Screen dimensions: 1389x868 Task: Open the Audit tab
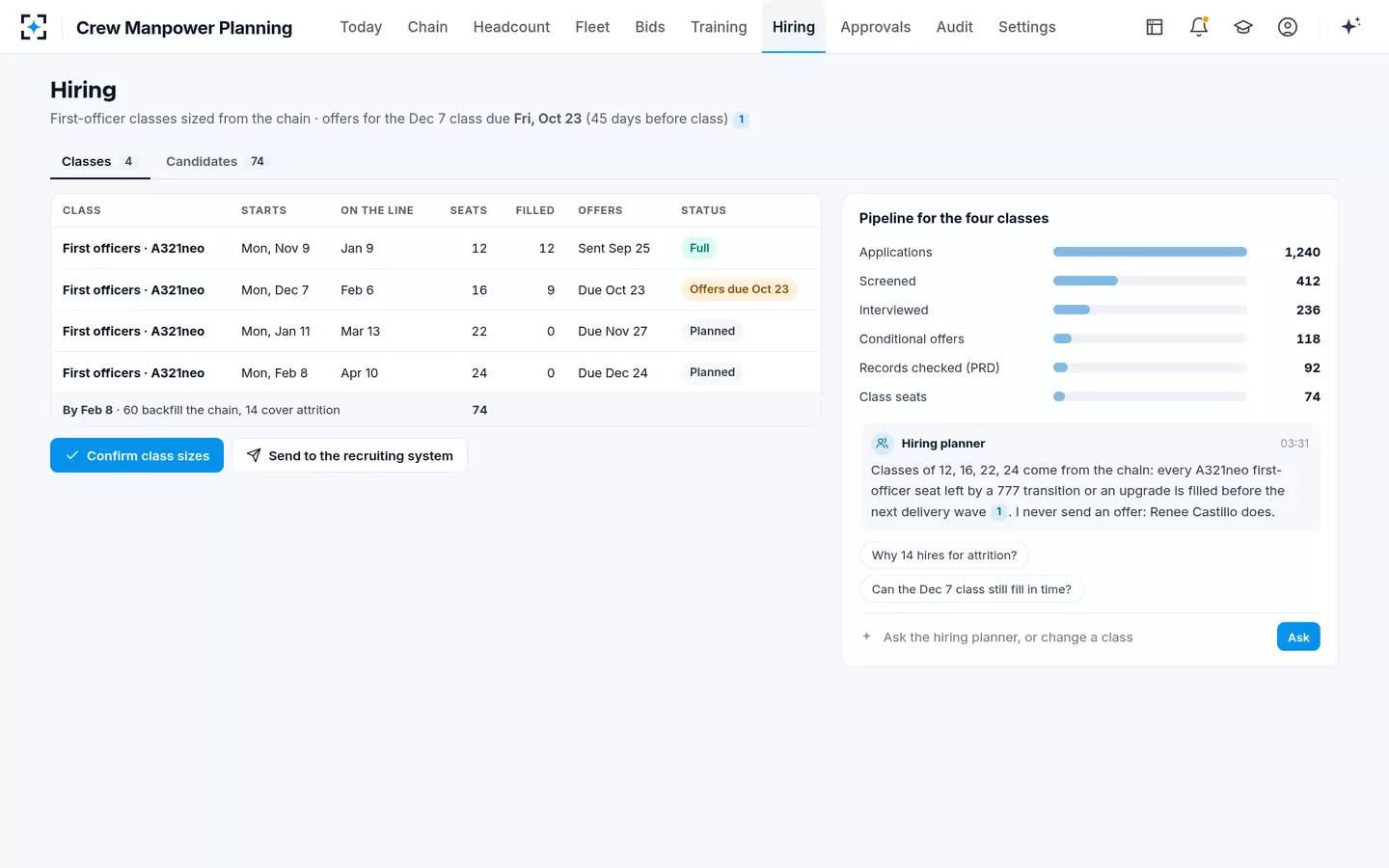pos(954,27)
